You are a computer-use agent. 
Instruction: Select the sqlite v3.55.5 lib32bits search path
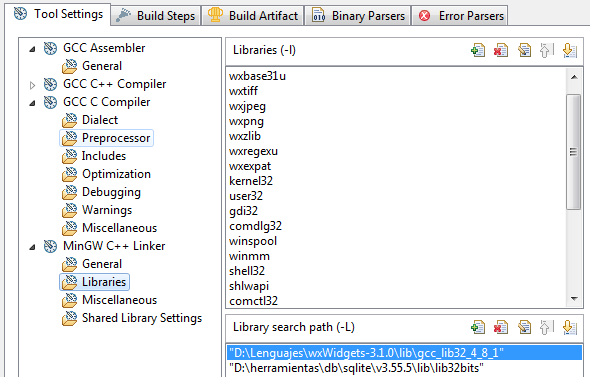tap(404, 368)
